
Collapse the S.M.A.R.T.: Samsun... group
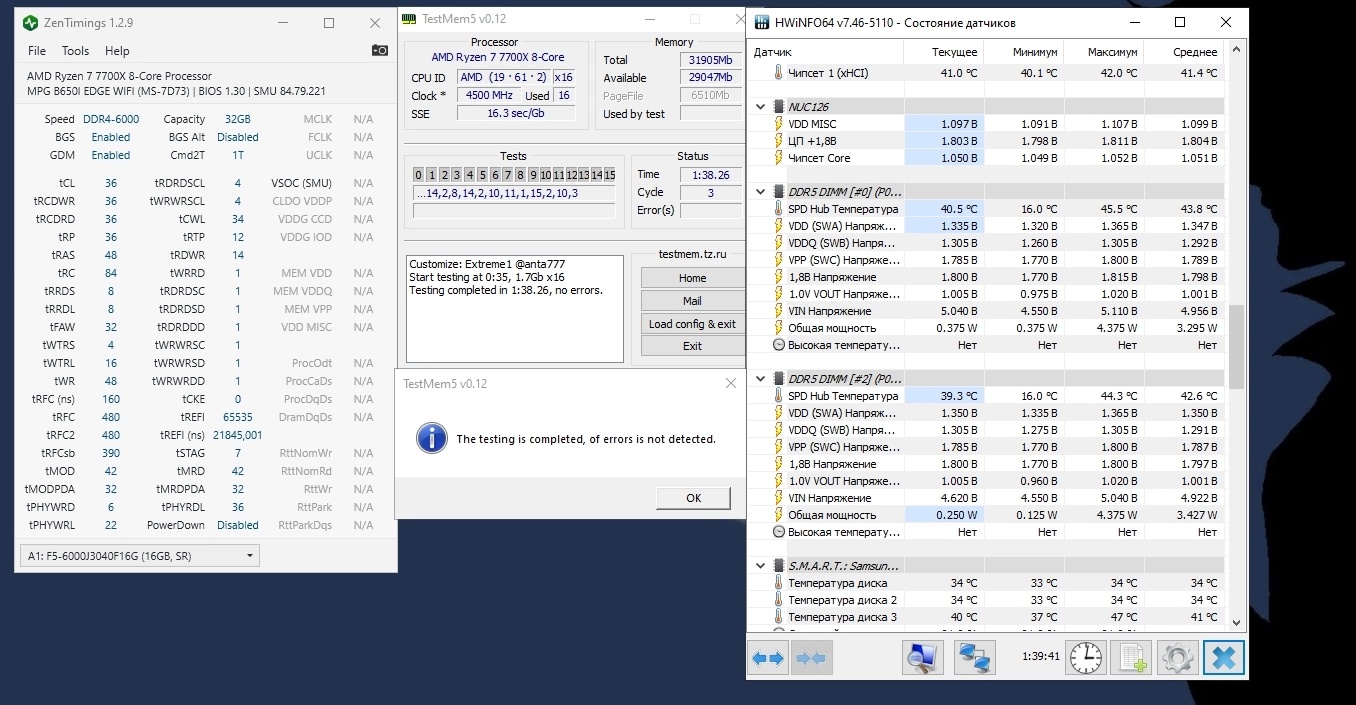coord(762,566)
